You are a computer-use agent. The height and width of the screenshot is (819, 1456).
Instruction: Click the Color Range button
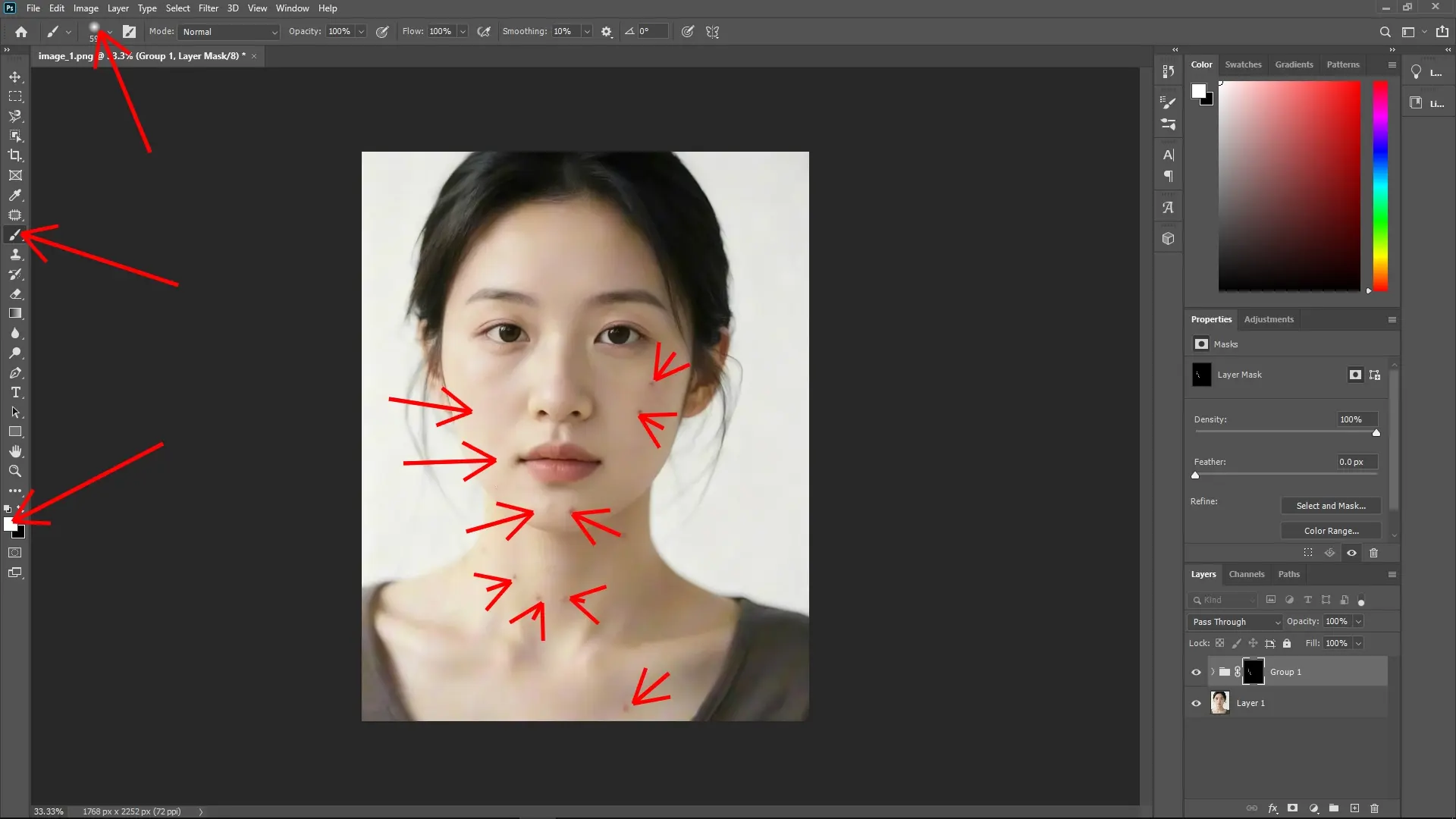pyautogui.click(x=1331, y=530)
